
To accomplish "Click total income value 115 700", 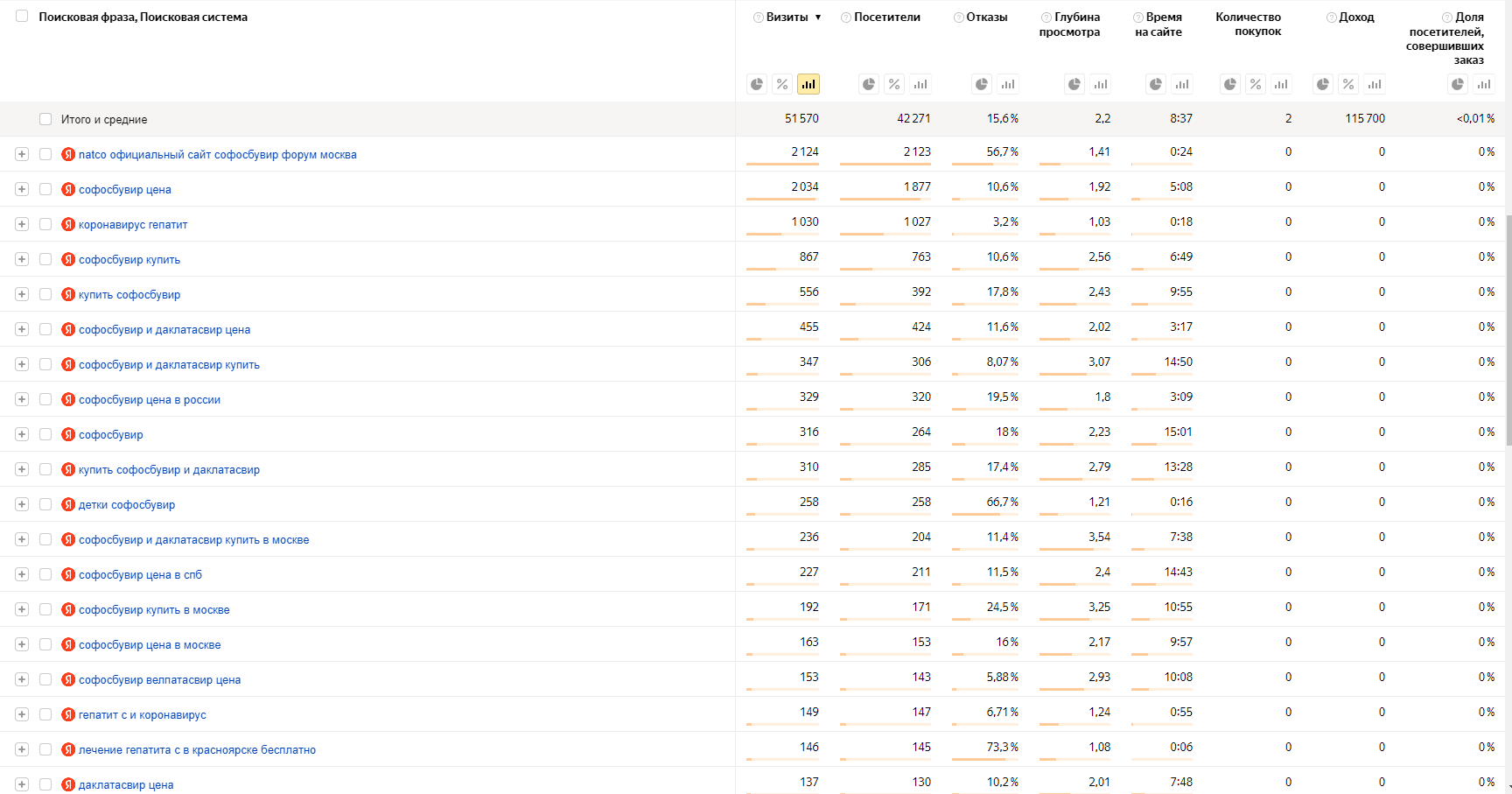I will (1365, 118).
